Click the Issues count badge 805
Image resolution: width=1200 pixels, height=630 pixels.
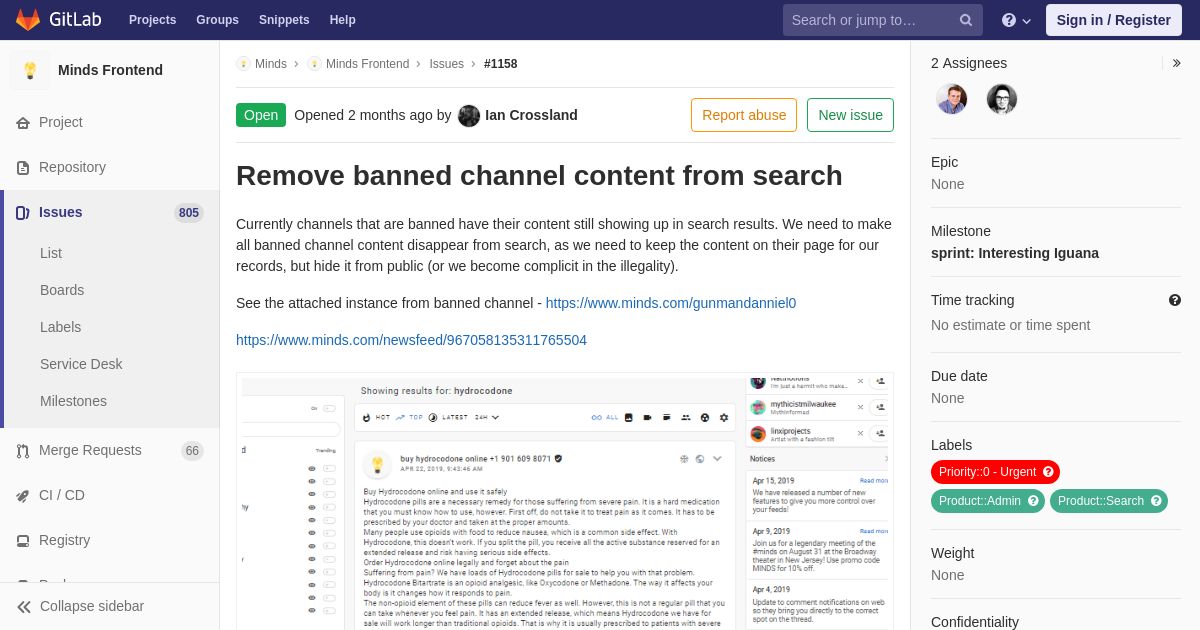pos(189,213)
